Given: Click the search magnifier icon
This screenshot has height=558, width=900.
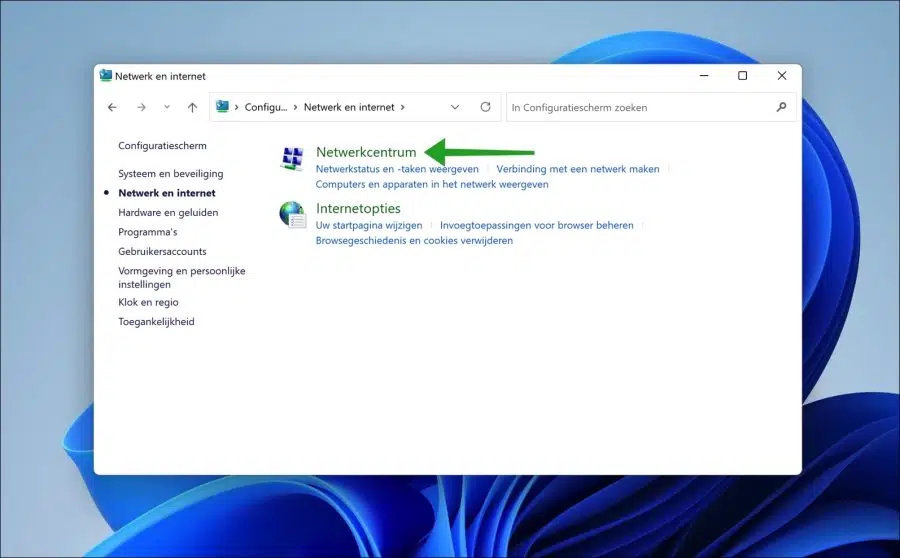Looking at the screenshot, I should [781, 107].
